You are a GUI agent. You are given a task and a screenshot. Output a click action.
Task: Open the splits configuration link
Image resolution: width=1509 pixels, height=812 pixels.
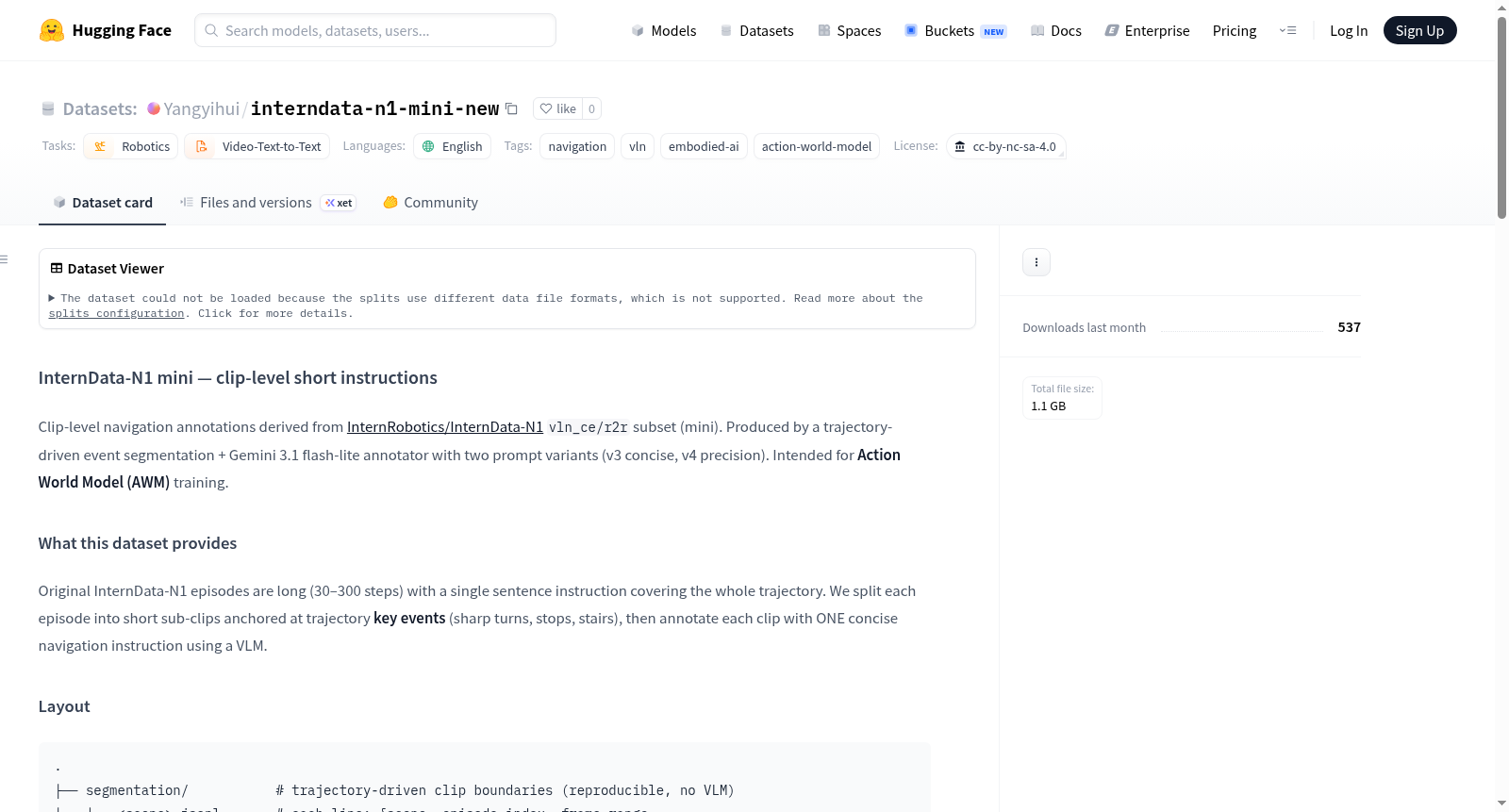(117, 314)
